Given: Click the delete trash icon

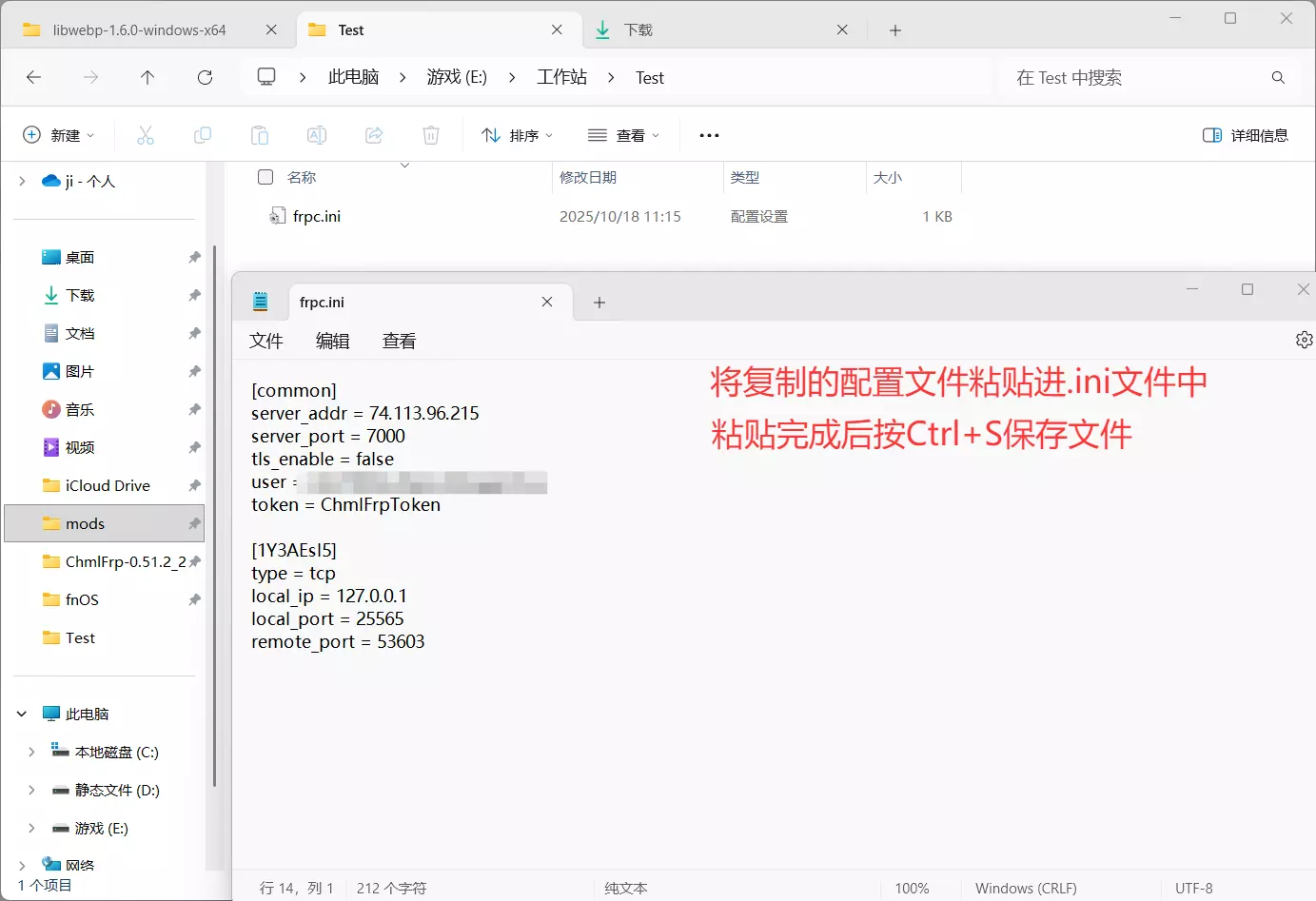Looking at the screenshot, I should [x=431, y=135].
